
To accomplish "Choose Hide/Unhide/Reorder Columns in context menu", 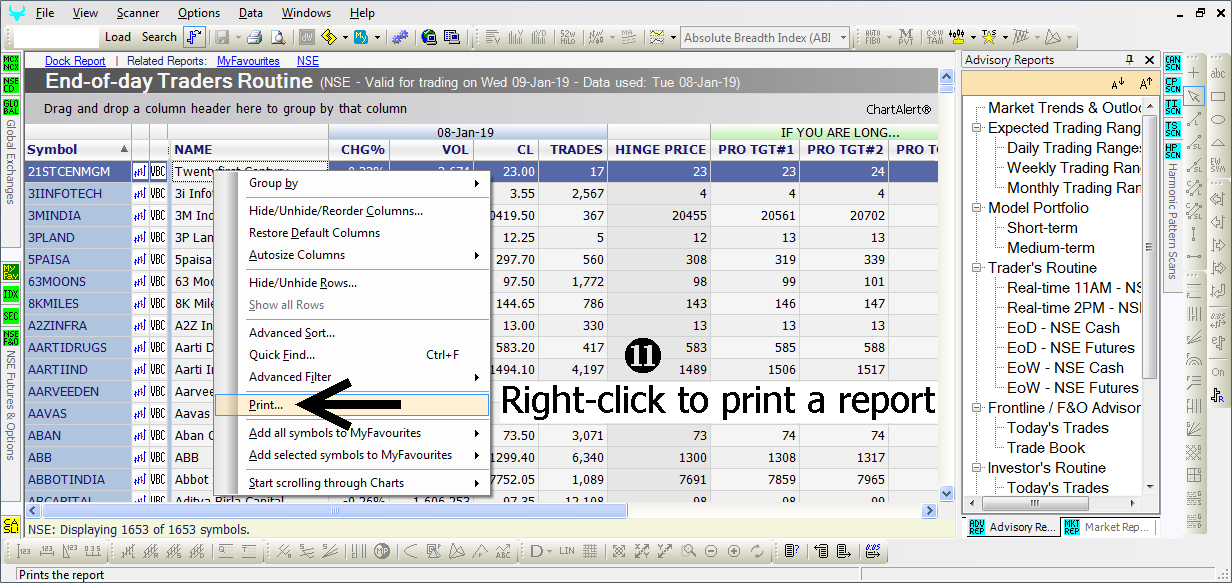I will point(364,211).
